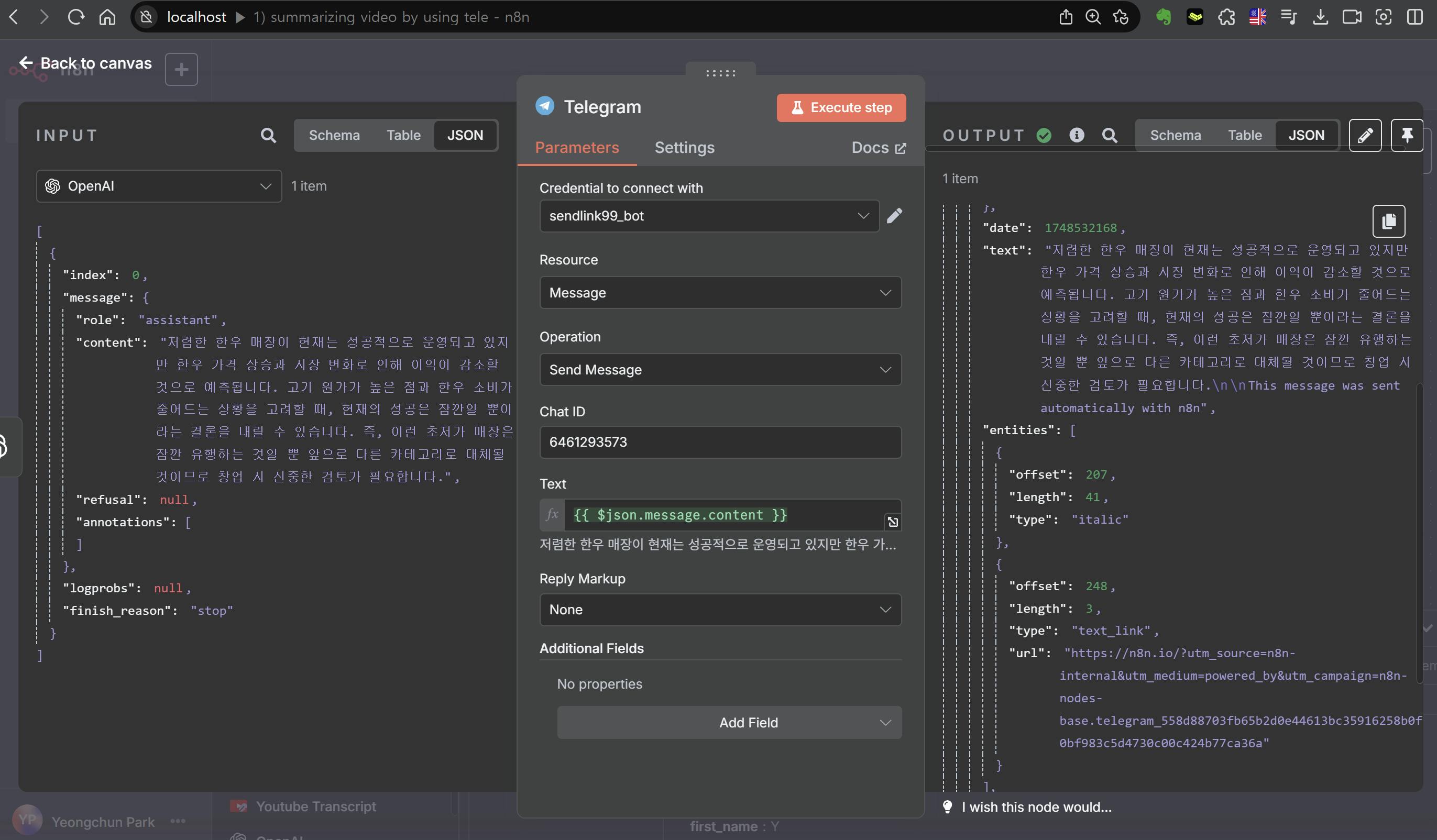The image size is (1437, 840).
Task: Select the Parameters tab
Action: point(576,148)
